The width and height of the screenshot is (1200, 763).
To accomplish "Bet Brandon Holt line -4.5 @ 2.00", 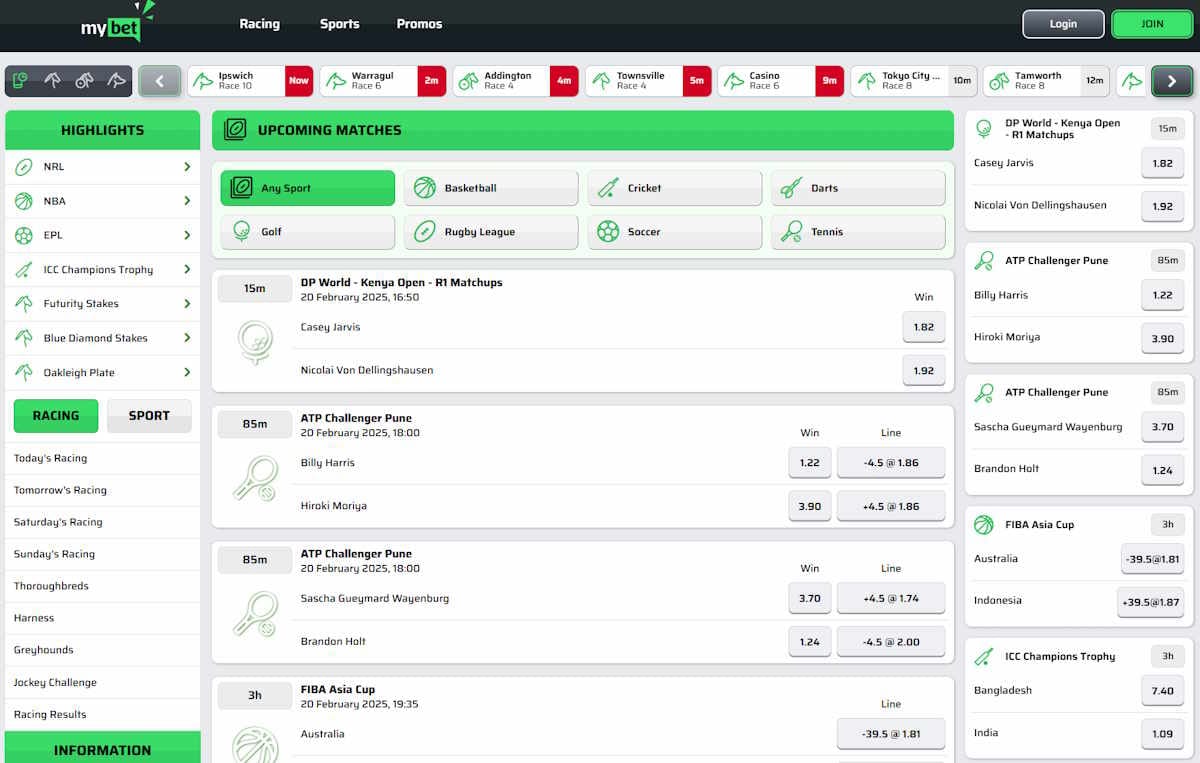I will click(891, 642).
